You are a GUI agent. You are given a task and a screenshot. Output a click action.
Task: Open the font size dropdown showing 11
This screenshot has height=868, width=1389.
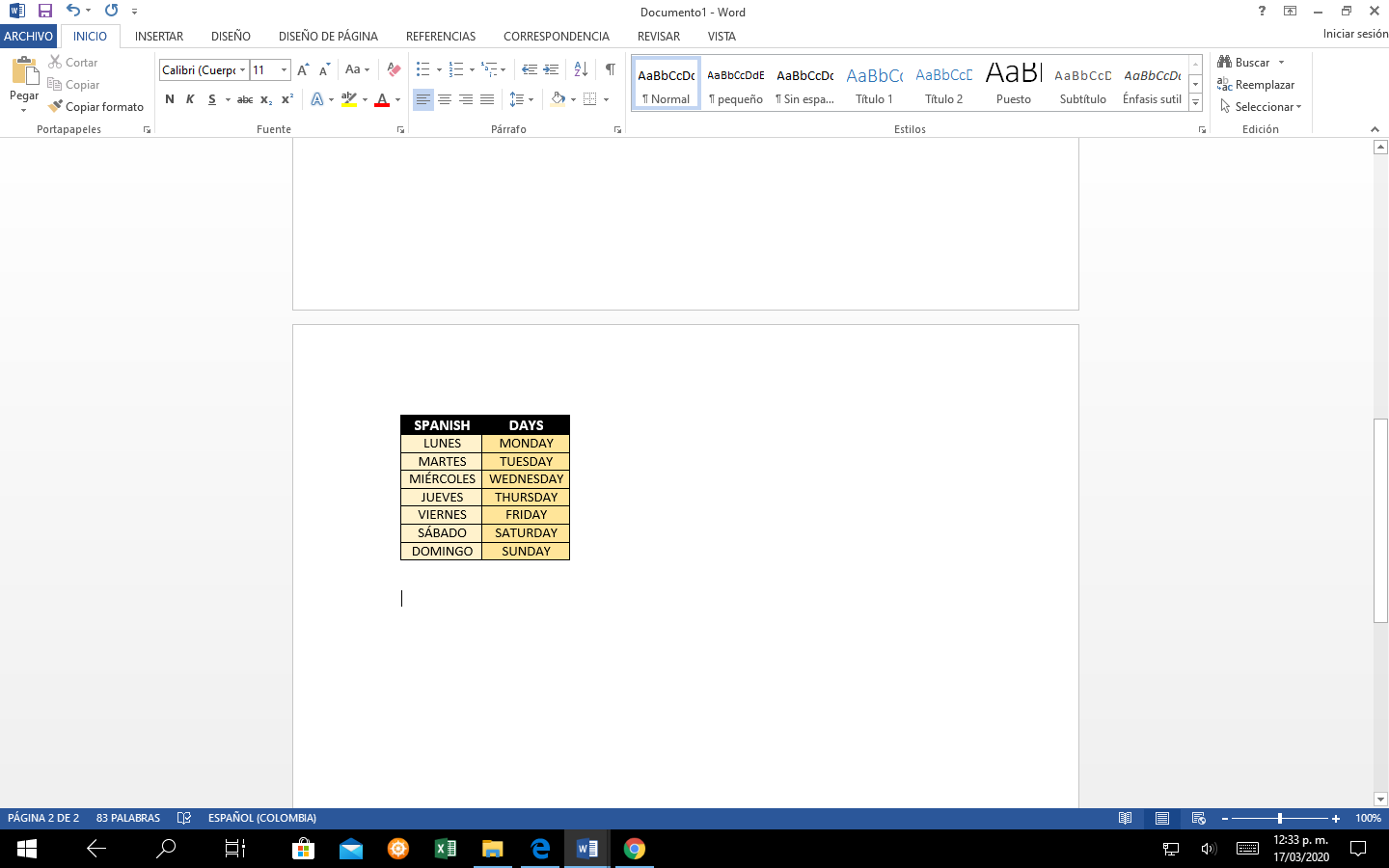[284, 69]
